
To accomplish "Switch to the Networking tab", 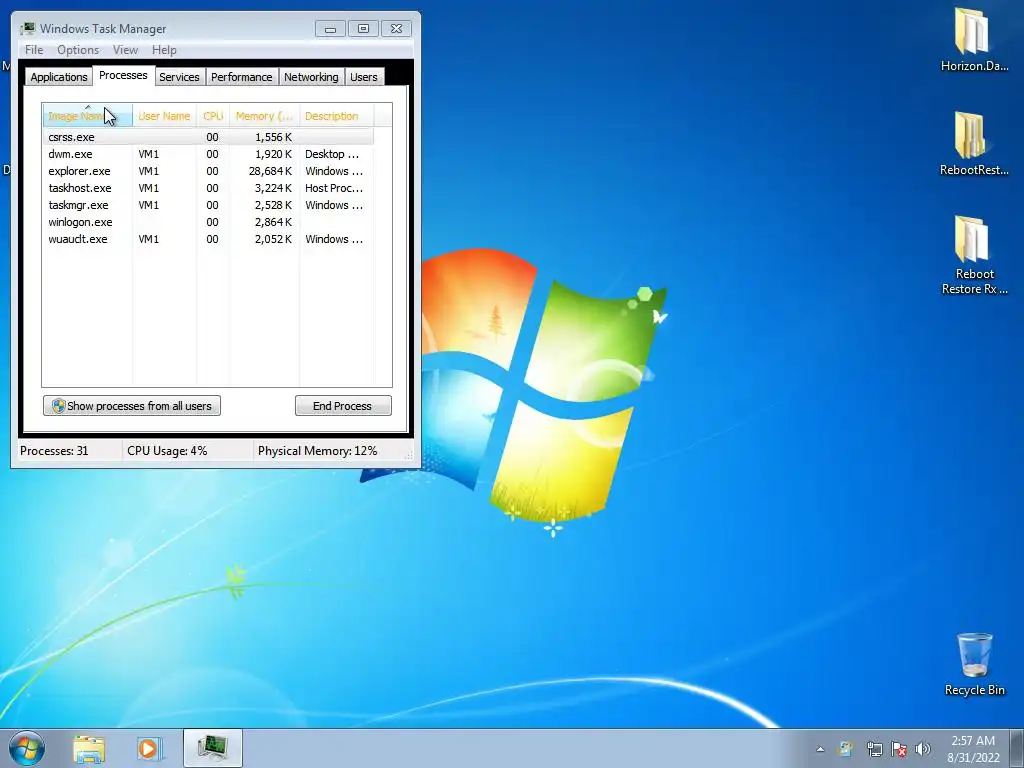I will [x=311, y=77].
